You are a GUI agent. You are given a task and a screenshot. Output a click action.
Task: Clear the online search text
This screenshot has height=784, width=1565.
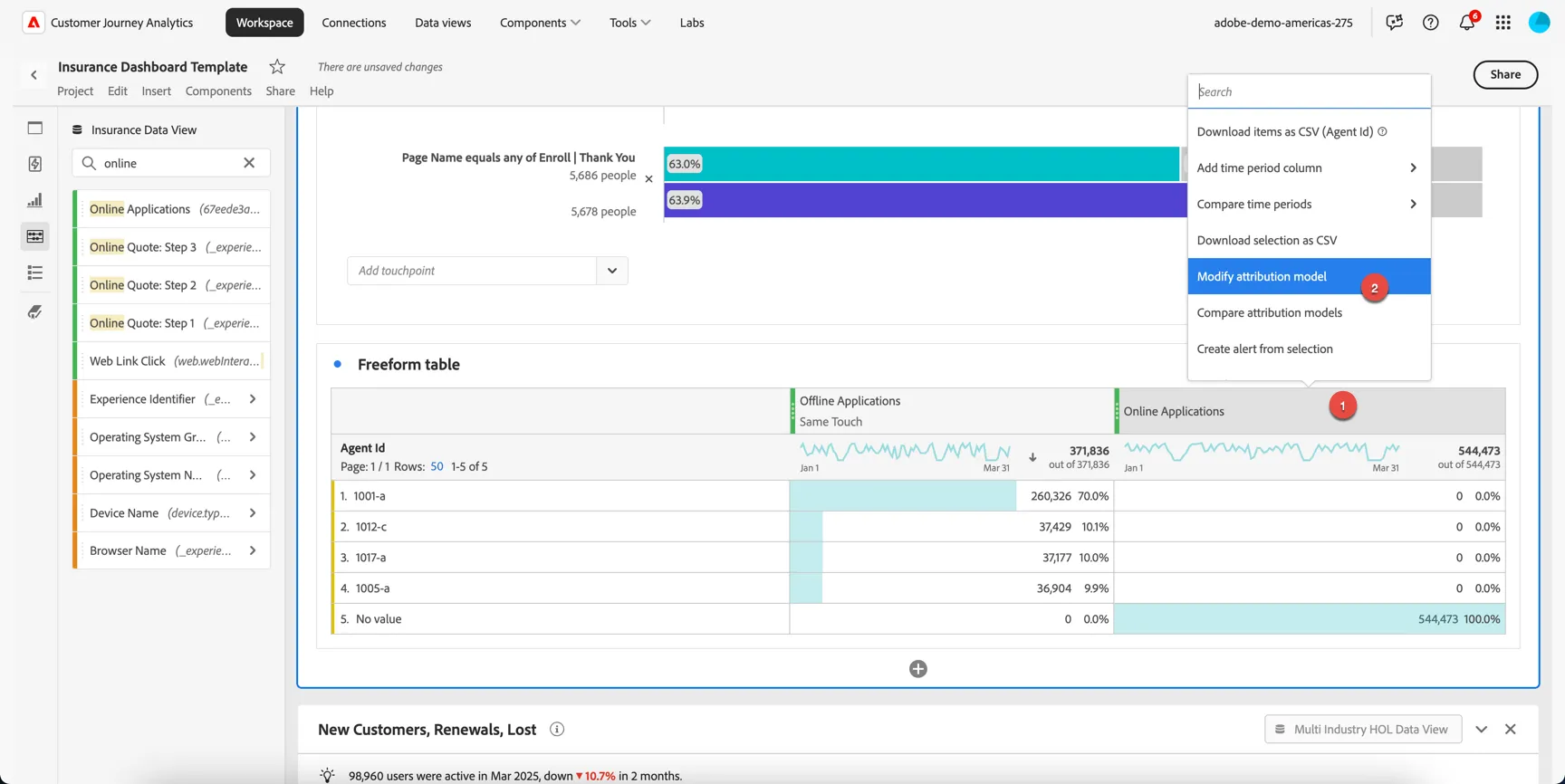249,163
